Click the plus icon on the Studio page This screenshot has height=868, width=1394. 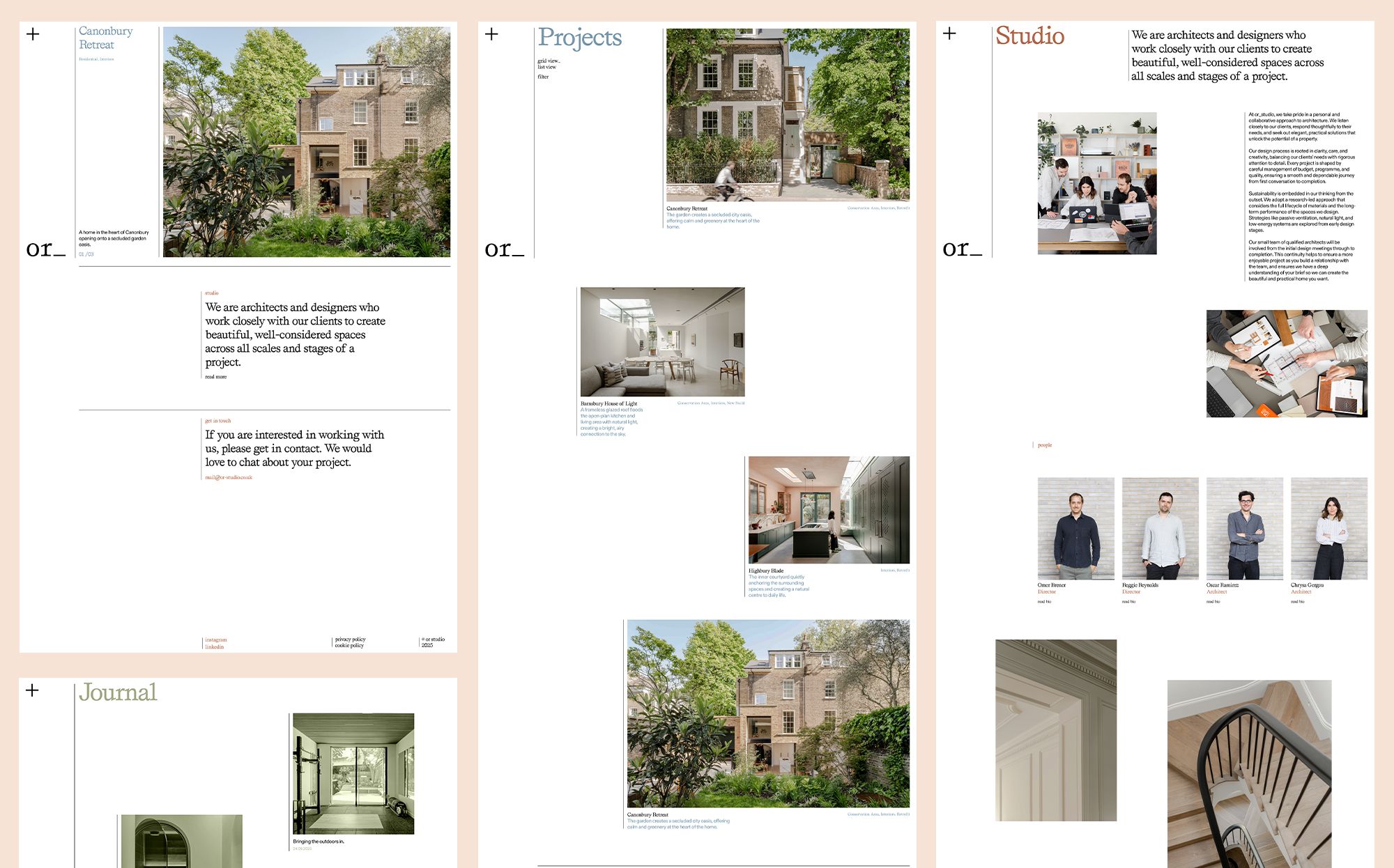click(x=949, y=33)
